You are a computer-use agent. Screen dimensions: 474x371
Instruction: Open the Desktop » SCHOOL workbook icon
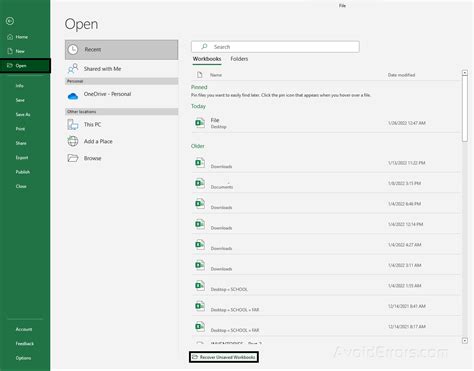pyautogui.click(x=200, y=286)
